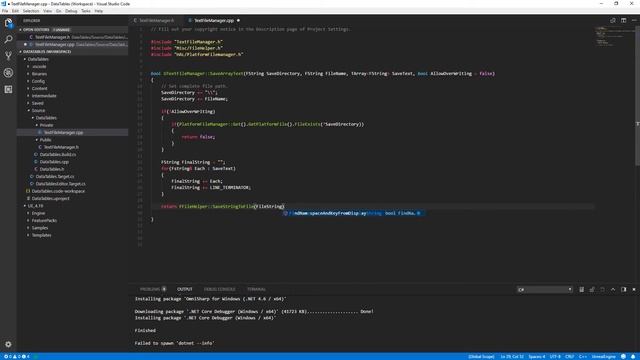
Task: Open DataTables.Target.cs in file tree
Action: click(55, 177)
